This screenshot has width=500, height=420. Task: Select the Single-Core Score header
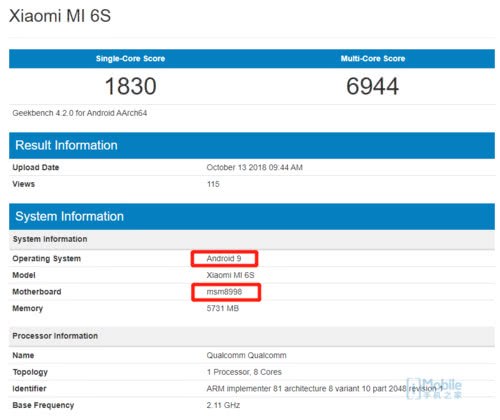click(x=130, y=59)
